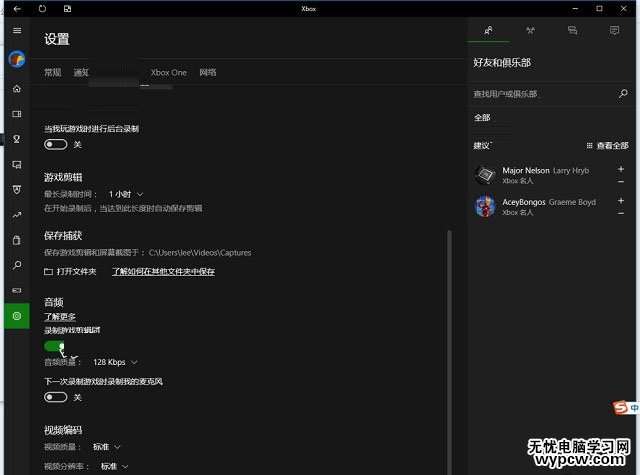This screenshot has height=475, width=640.
Task: Switch to the Parties tab icon
Action: coord(530,30)
